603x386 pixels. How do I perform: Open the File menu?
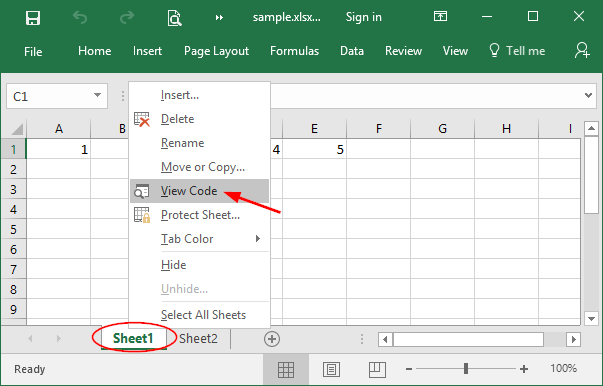point(33,52)
